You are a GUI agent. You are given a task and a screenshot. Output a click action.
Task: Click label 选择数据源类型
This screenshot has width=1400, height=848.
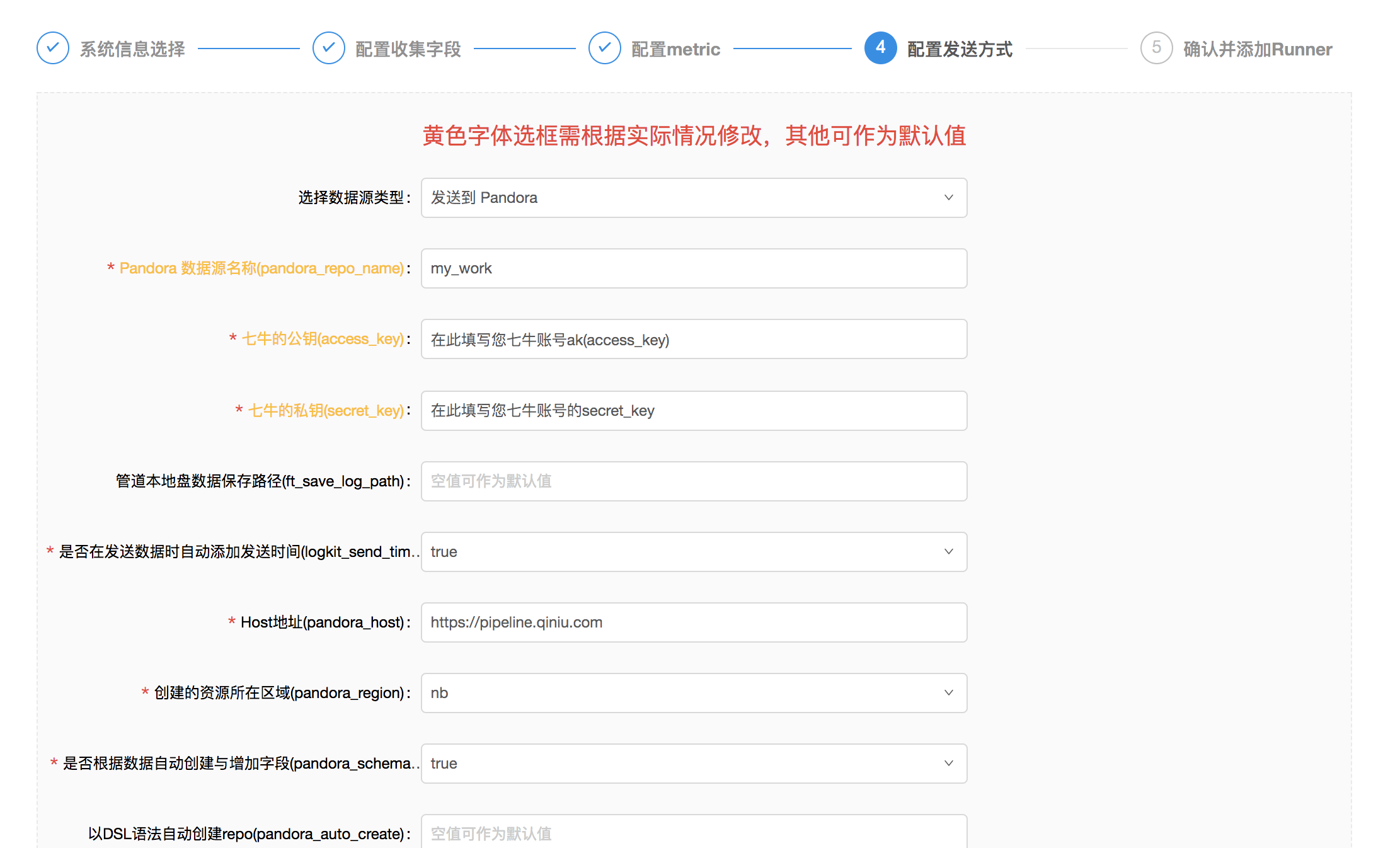pos(351,198)
